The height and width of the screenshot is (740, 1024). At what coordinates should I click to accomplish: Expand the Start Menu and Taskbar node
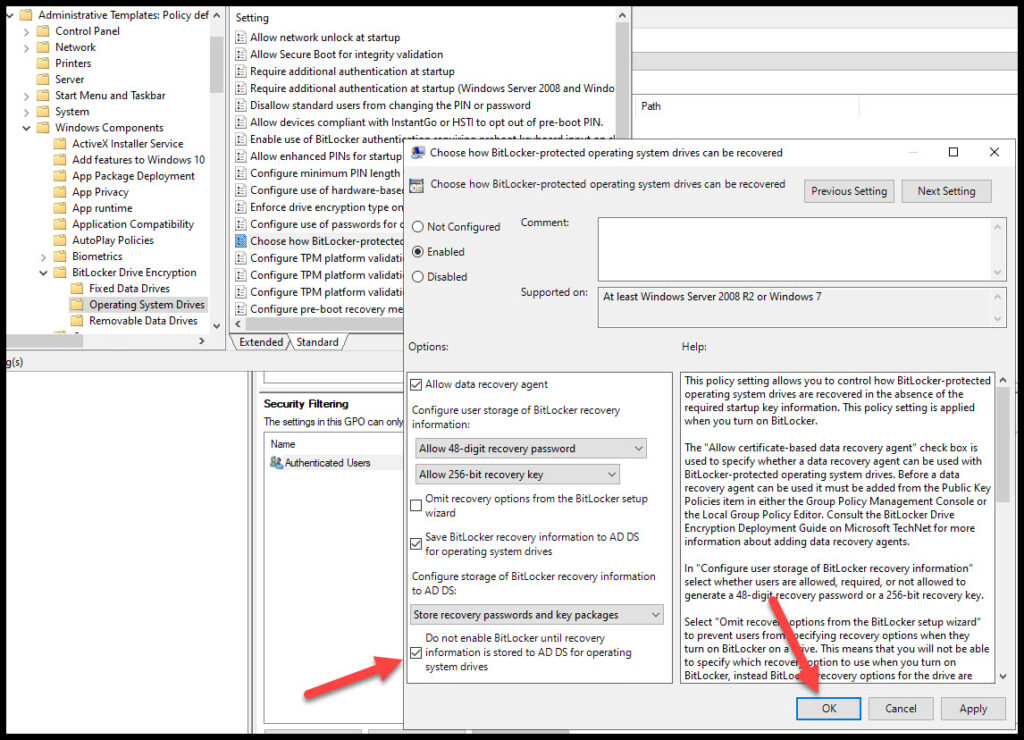point(26,96)
